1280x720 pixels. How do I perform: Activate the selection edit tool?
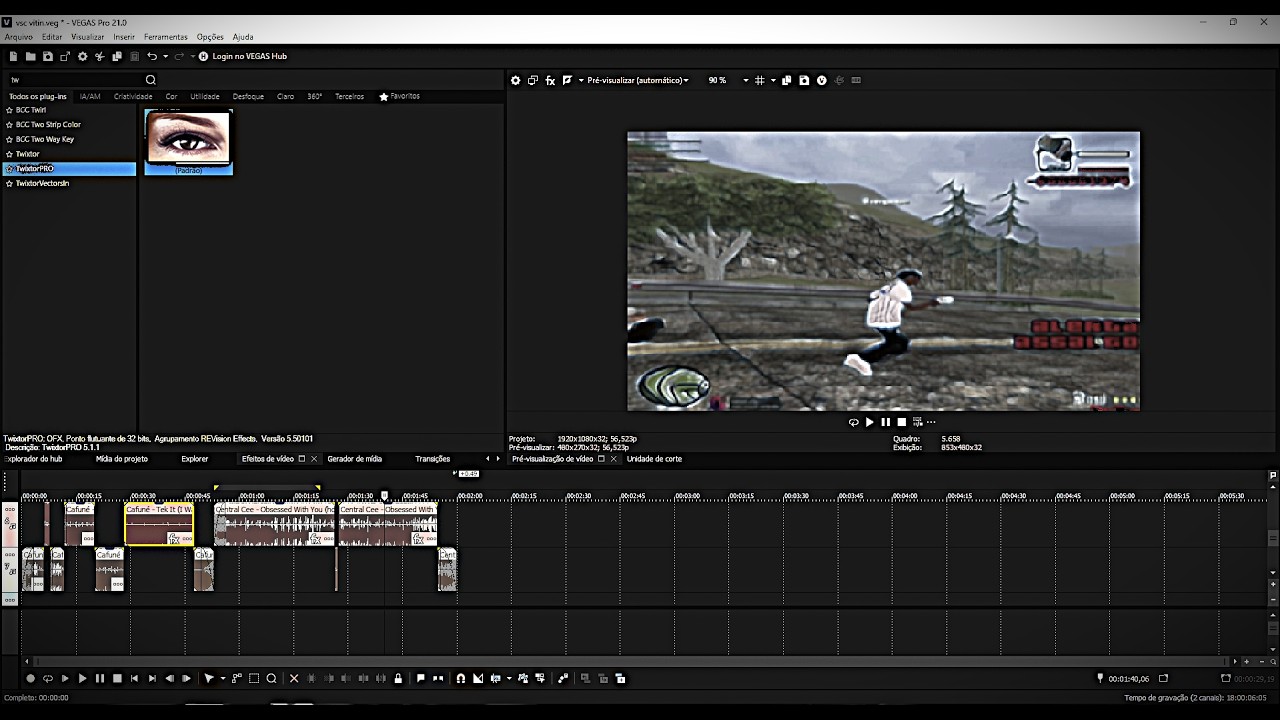(254, 679)
